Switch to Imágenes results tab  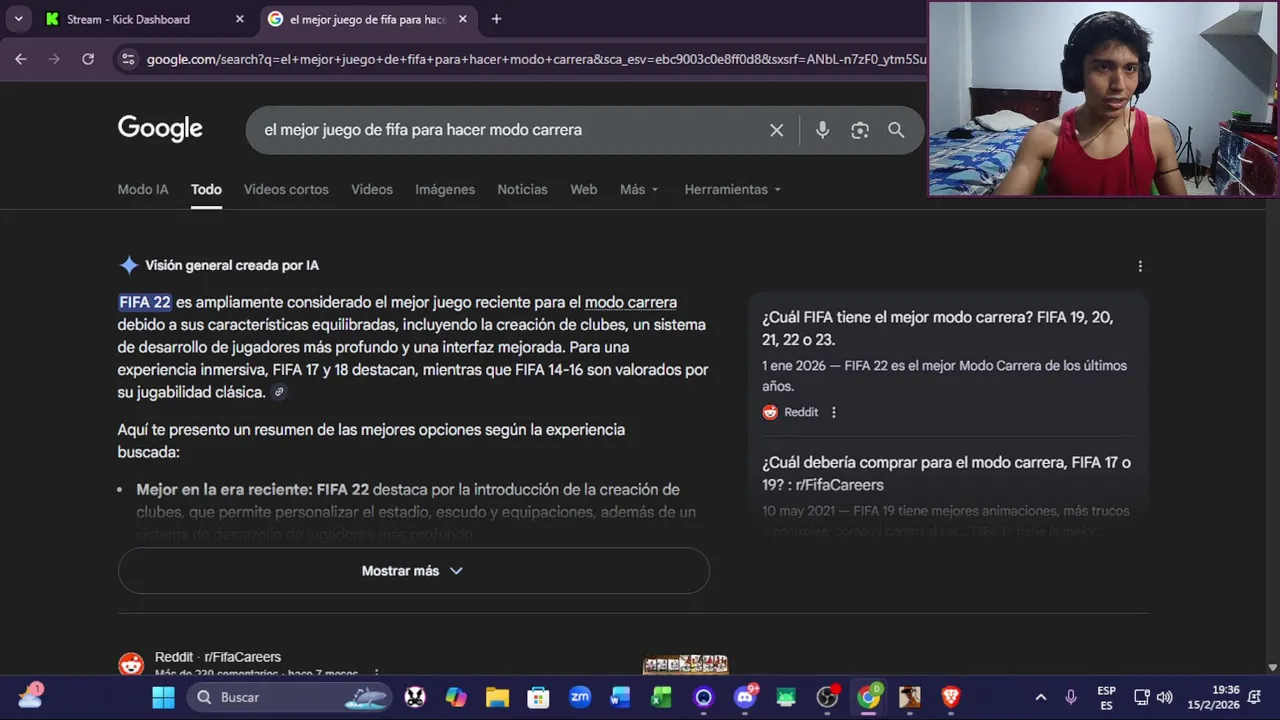click(445, 189)
